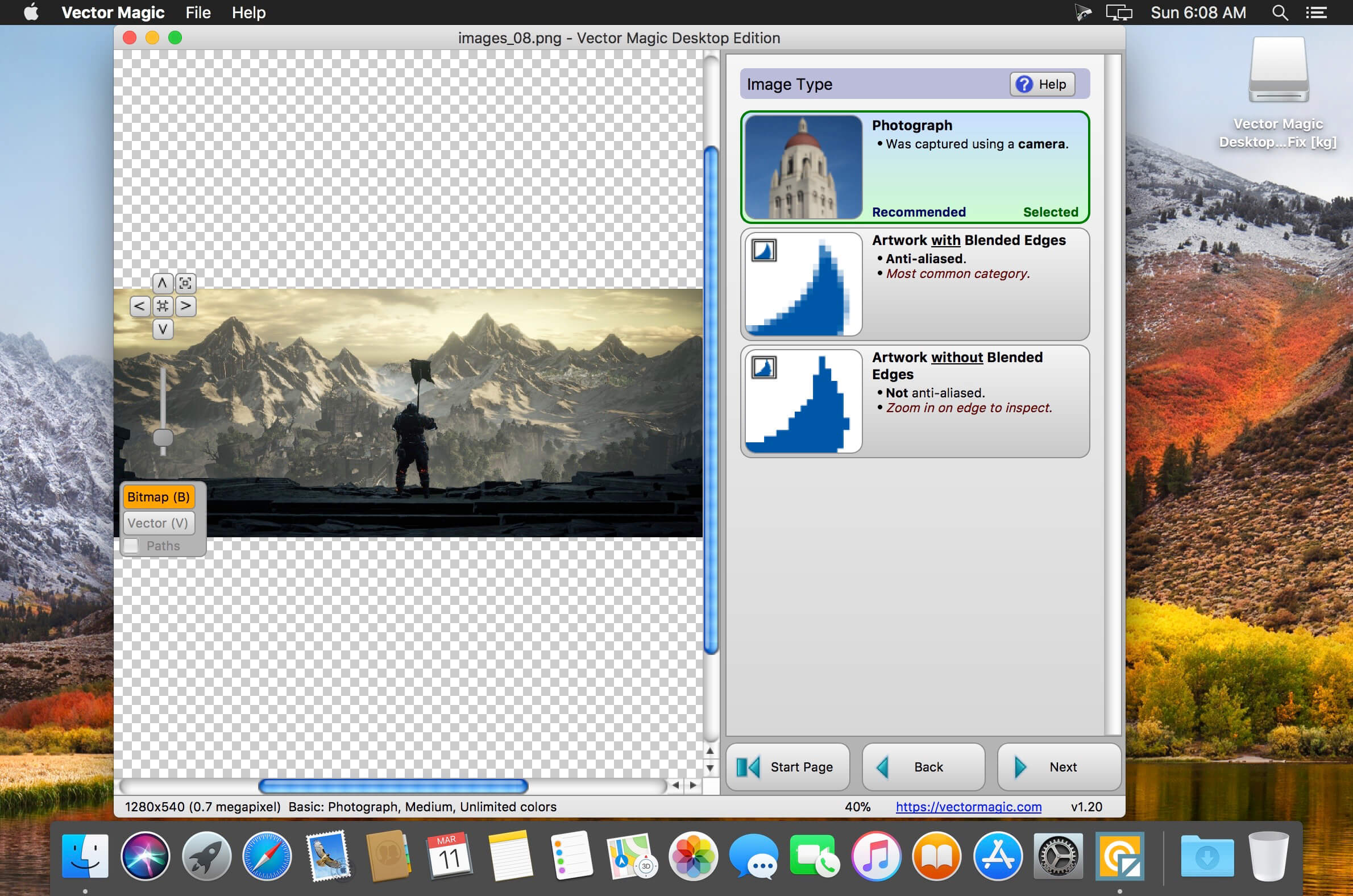Open the Help menu in the menu bar
This screenshot has width=1353, height=896.
coord(248,13)
